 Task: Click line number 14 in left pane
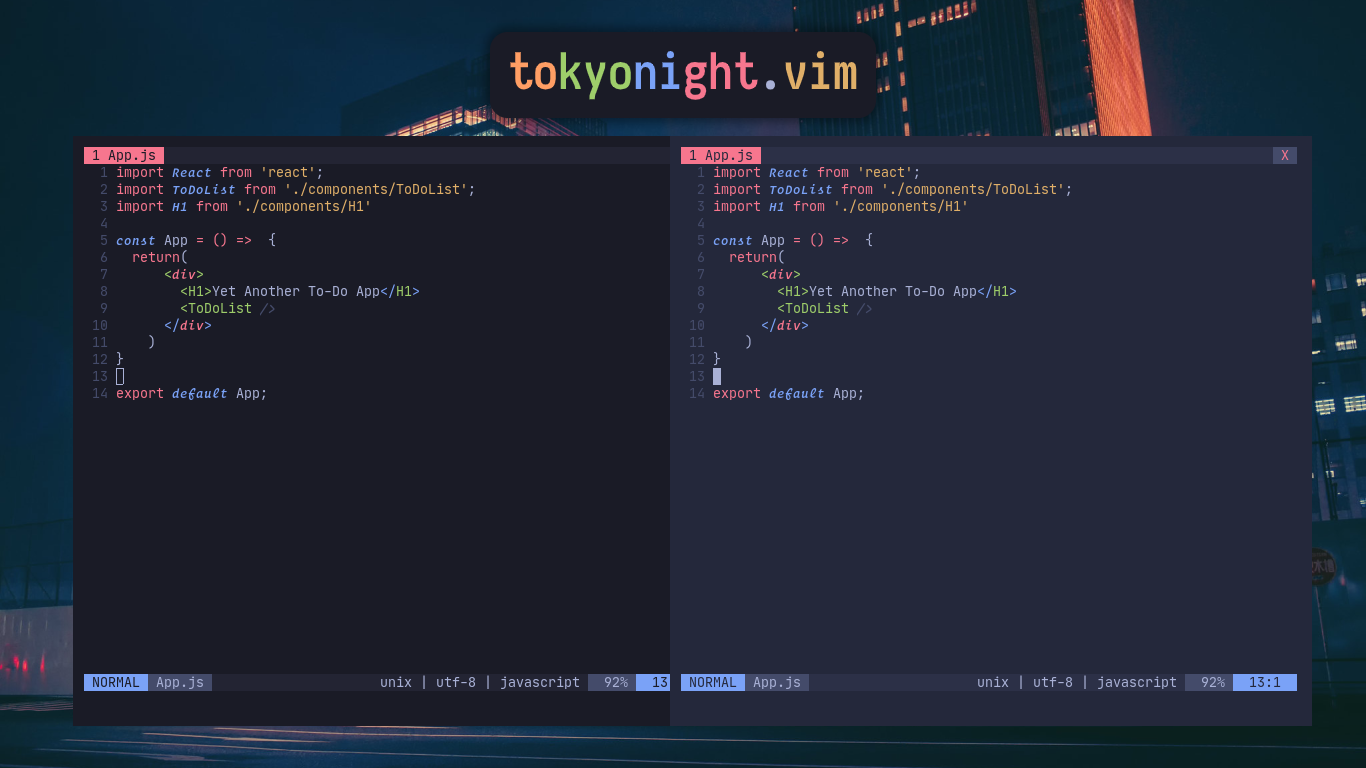click(100, 393)
